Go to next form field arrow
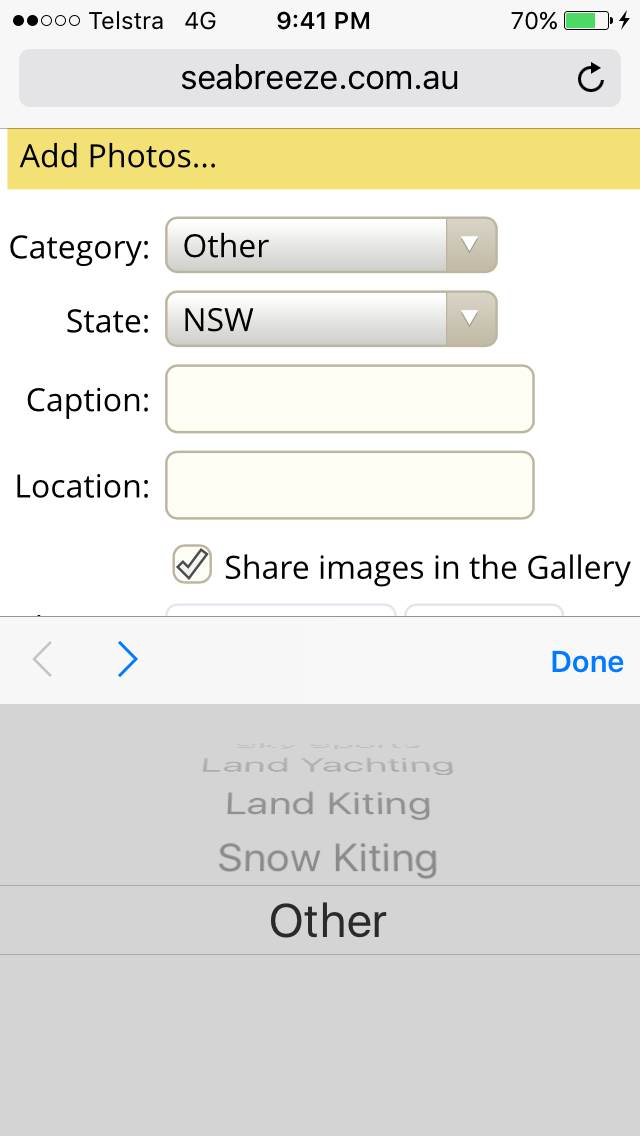 click(x=127, y=660)
